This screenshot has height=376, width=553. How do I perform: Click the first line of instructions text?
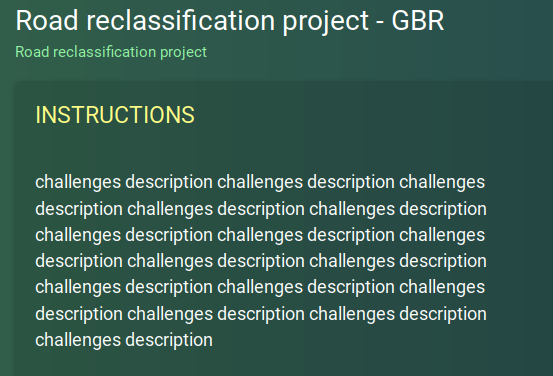[x=260, y=182]
